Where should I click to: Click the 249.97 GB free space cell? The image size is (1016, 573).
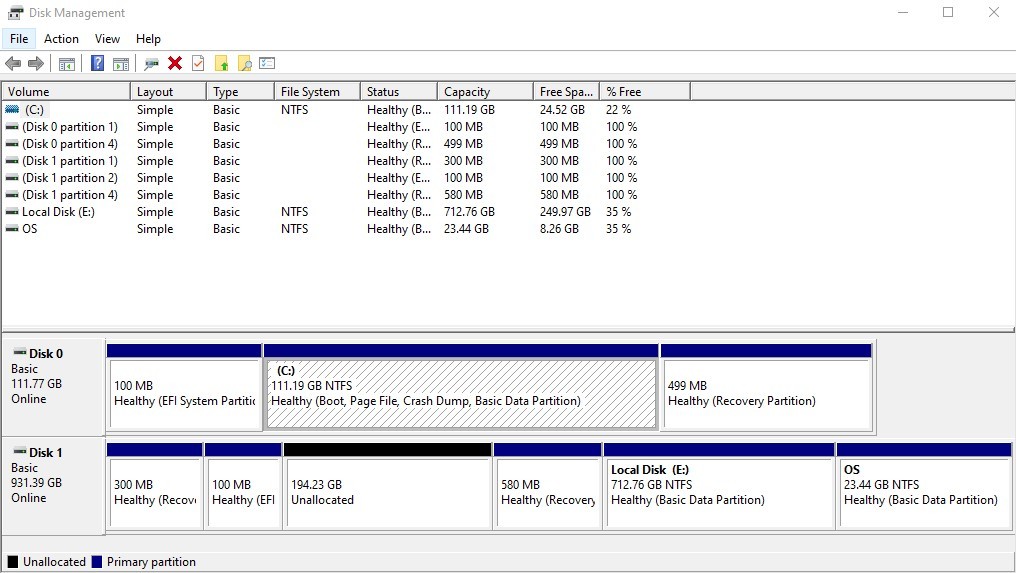coord(565,212)
